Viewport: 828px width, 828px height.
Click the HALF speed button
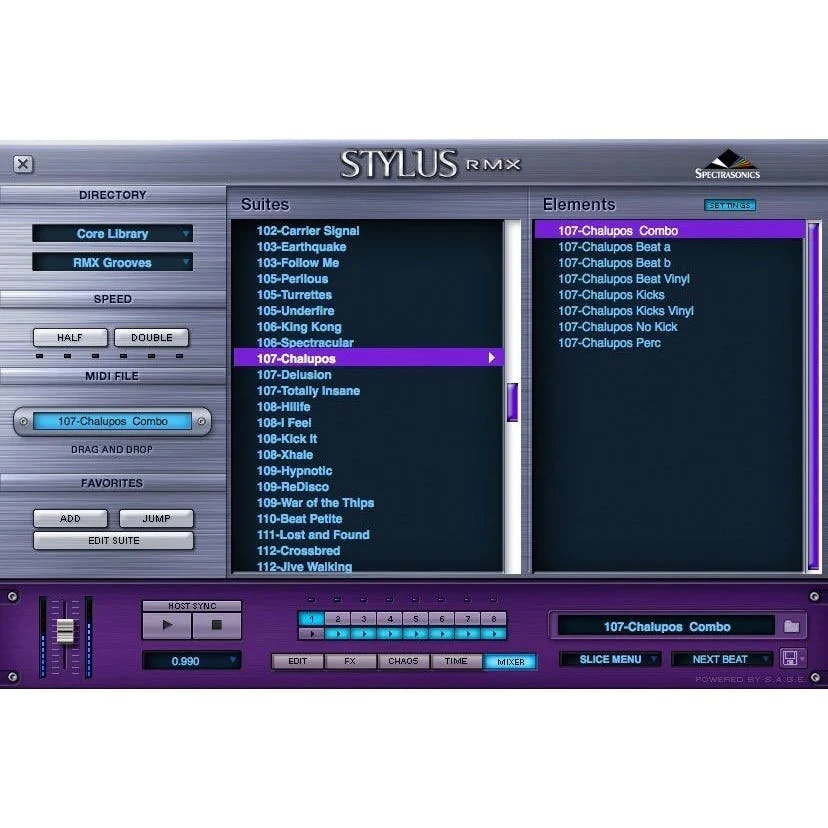tap(70, 337)
